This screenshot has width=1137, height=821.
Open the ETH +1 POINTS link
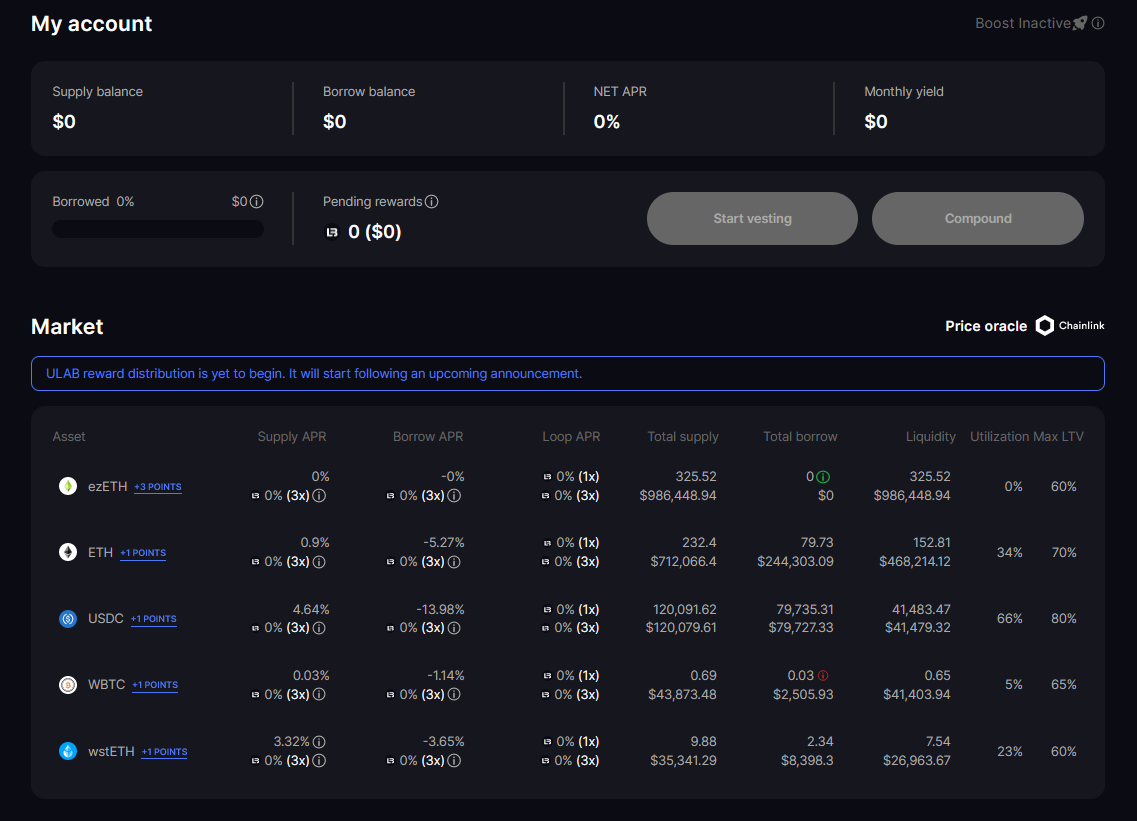pyautogui.click(x=143, y=553)
